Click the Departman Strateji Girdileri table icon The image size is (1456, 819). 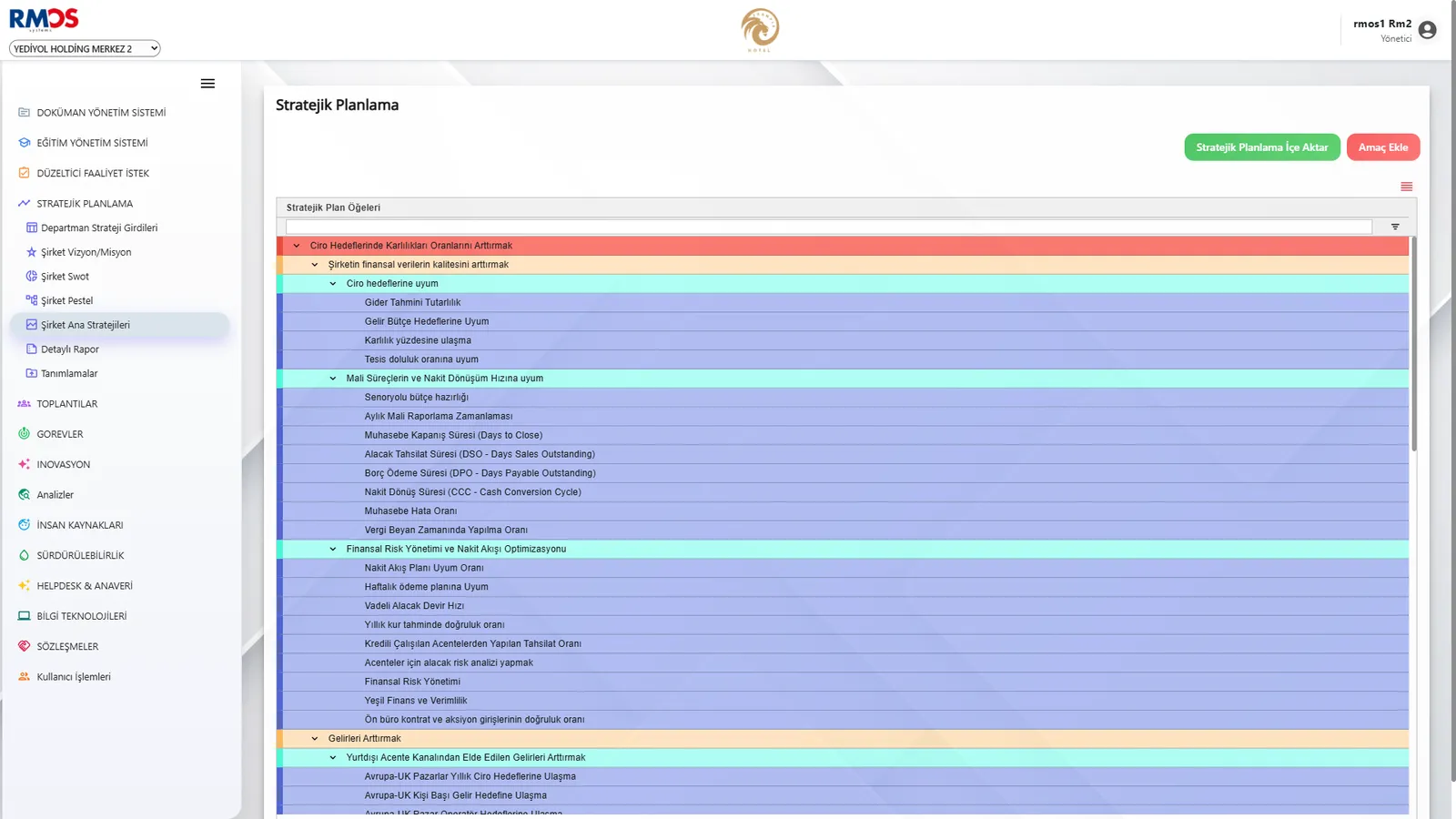click(x=32, y=227)
